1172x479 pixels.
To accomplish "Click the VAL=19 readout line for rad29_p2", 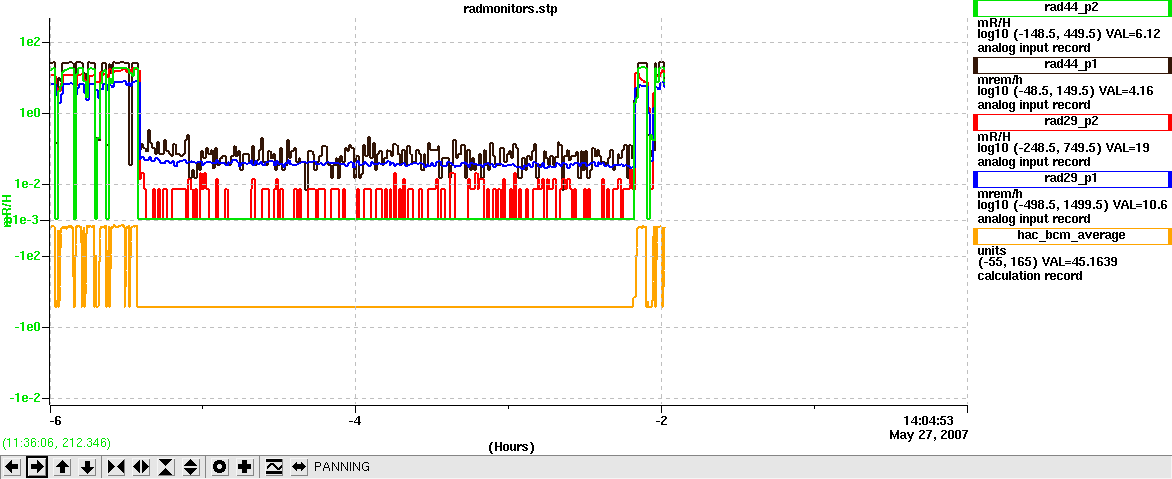I will coord(1064,148).
